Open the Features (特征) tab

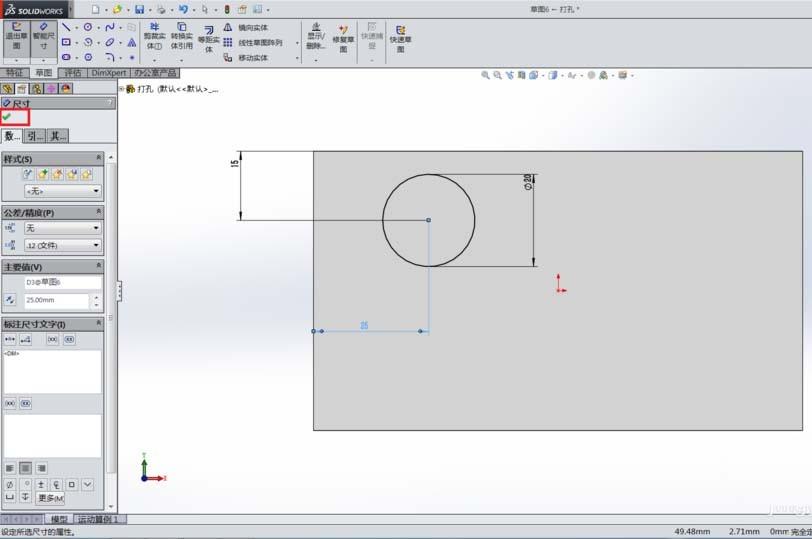coord(14,73)
